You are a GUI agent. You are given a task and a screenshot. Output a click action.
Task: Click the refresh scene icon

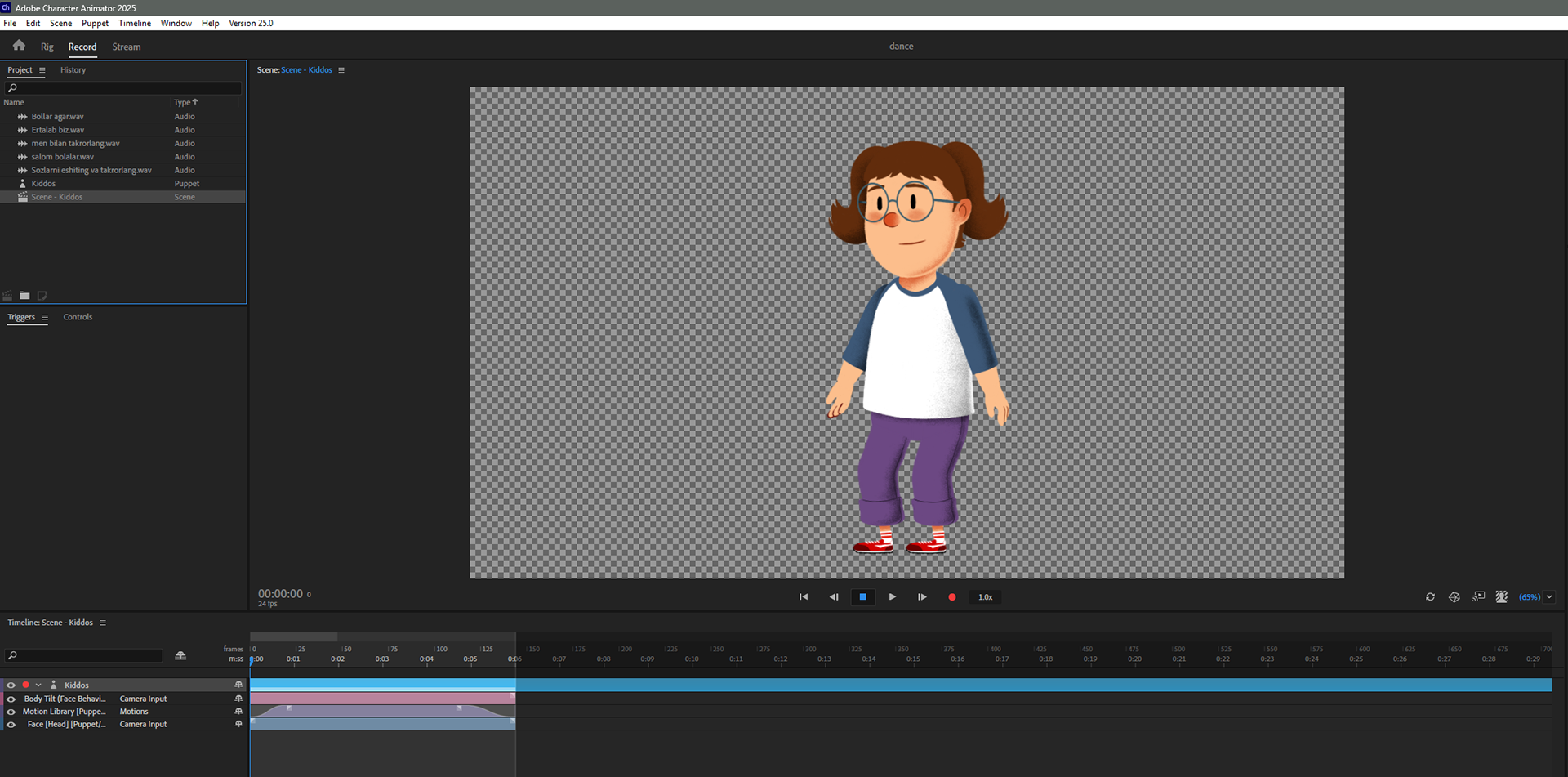point(1430,597)
